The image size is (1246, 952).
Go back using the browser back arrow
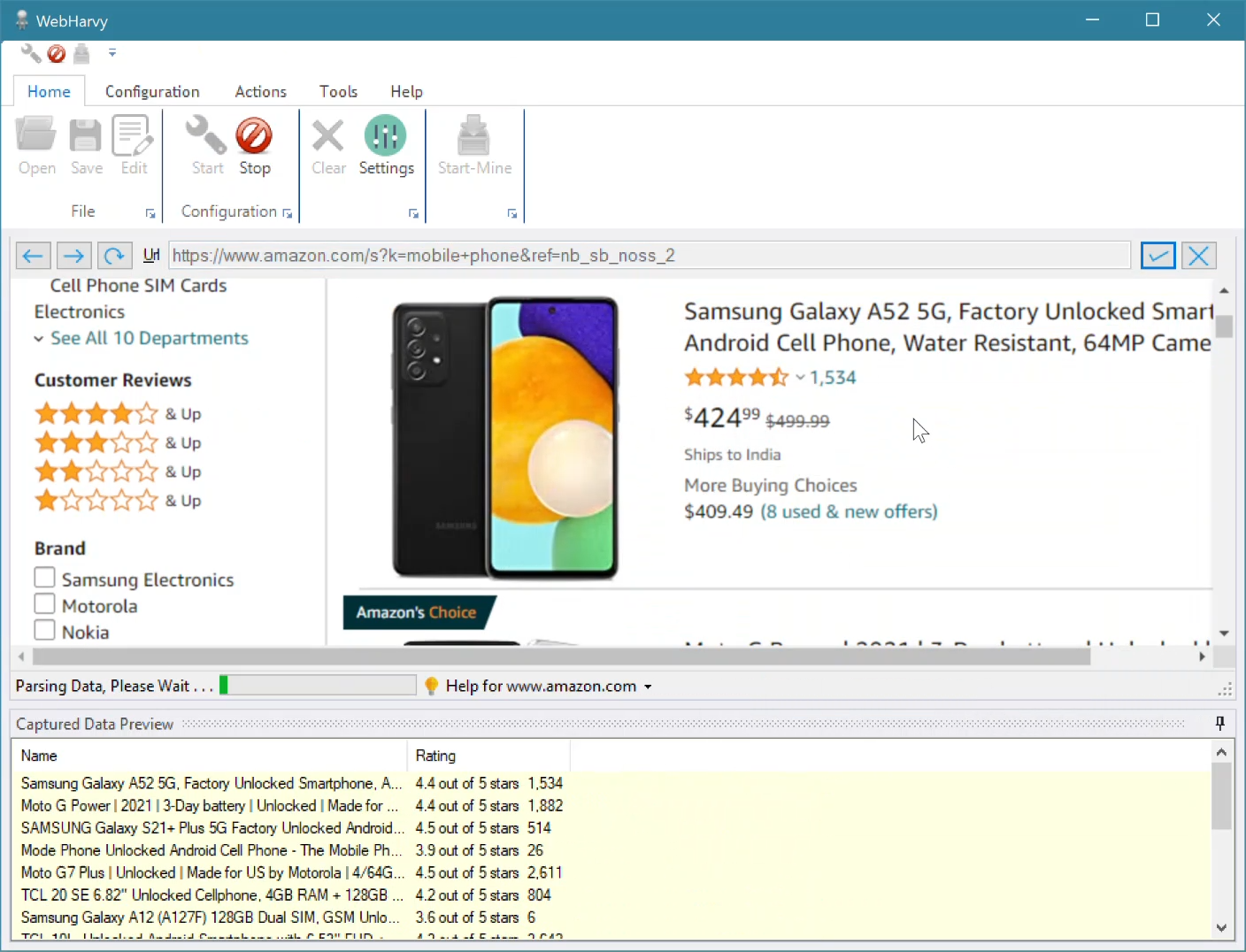coord(33,256)
